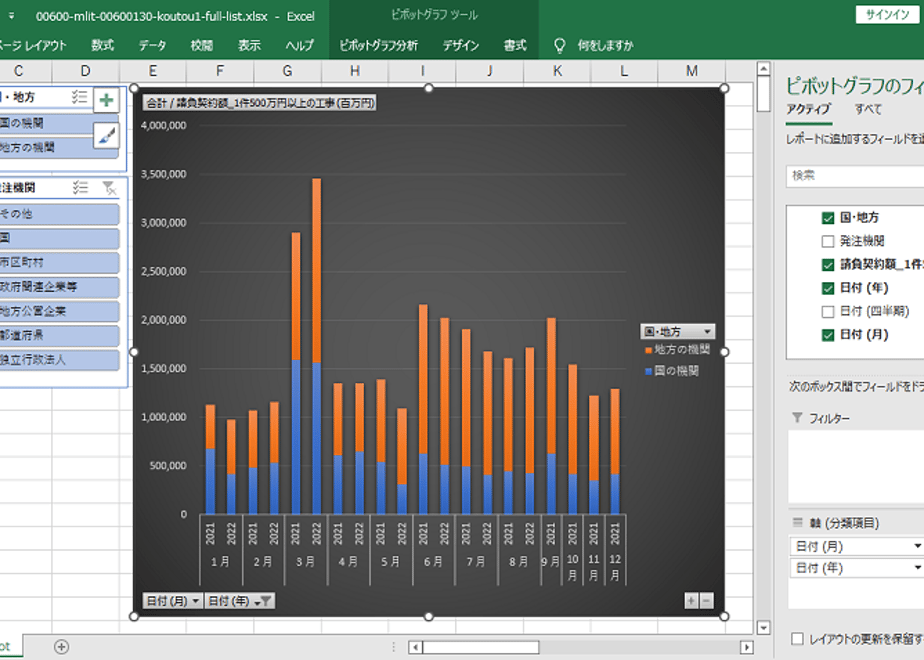Expand 日付 (年) axis field dropdown in pane
This screenshot has height=660, width=924.
[917, 567]
